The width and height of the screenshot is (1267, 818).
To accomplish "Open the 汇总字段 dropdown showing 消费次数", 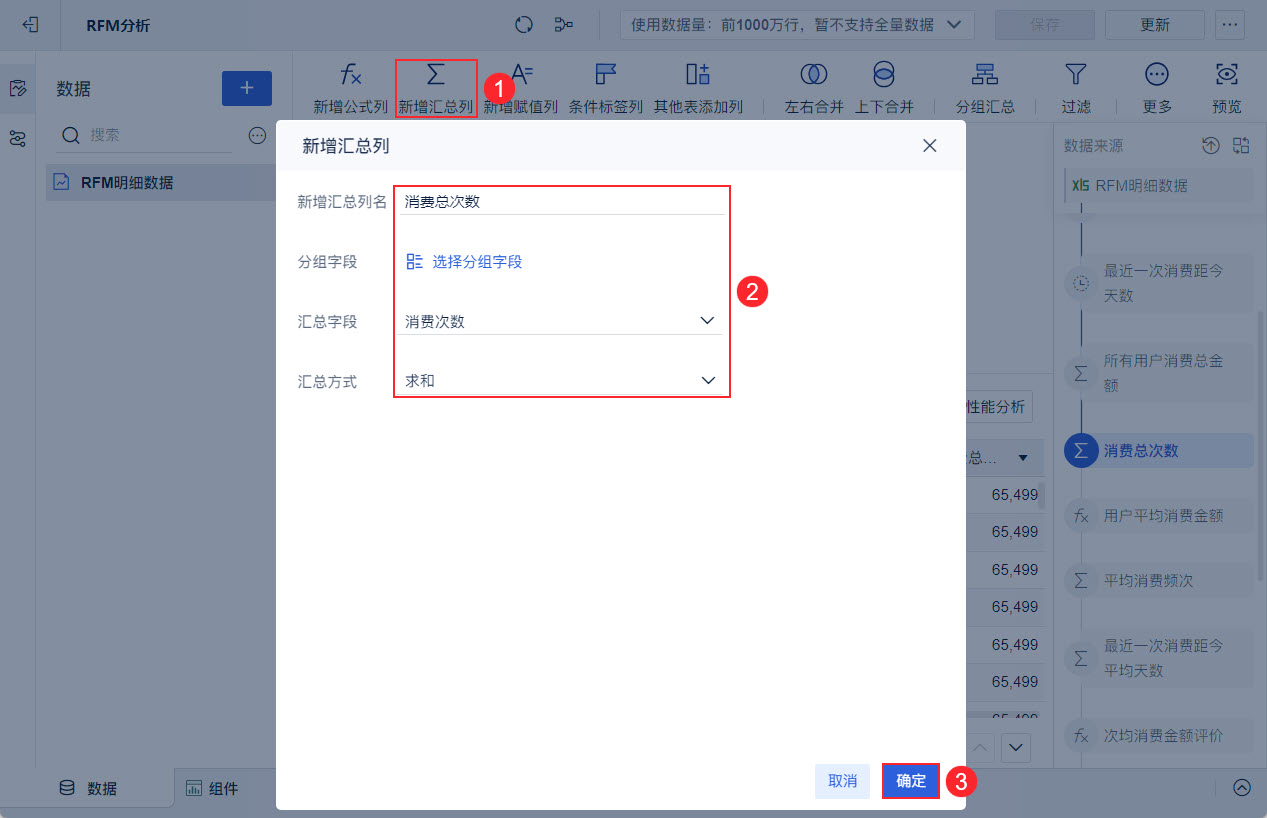I will click(560, 321).
